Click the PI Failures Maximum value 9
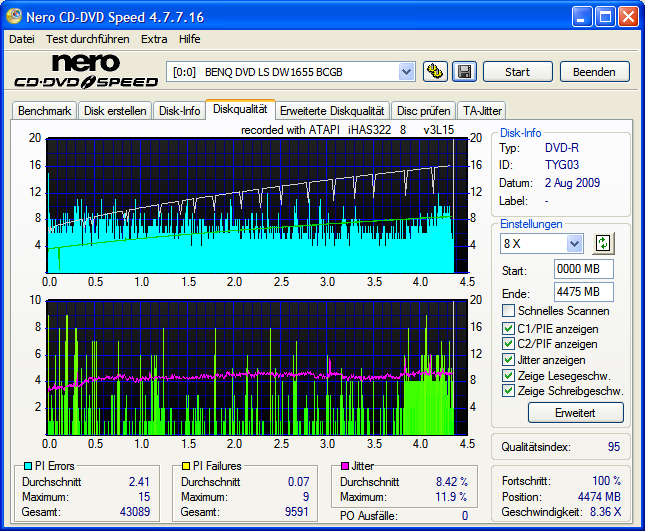645x531 pixels. coord(306,497)
